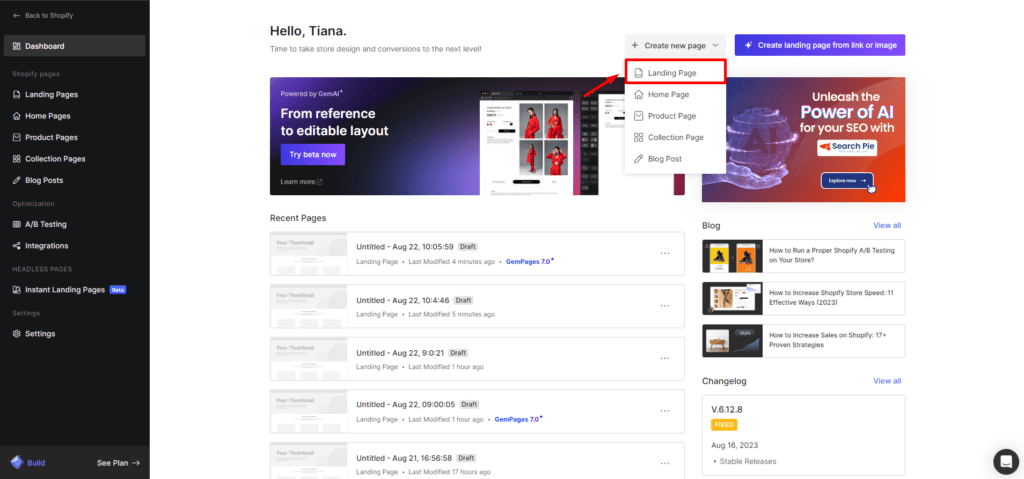This screenshot has height=479, width=1024.
Task: Click the Blog Posts pencil icon in sidebar
Action: [x=17, y=180]
